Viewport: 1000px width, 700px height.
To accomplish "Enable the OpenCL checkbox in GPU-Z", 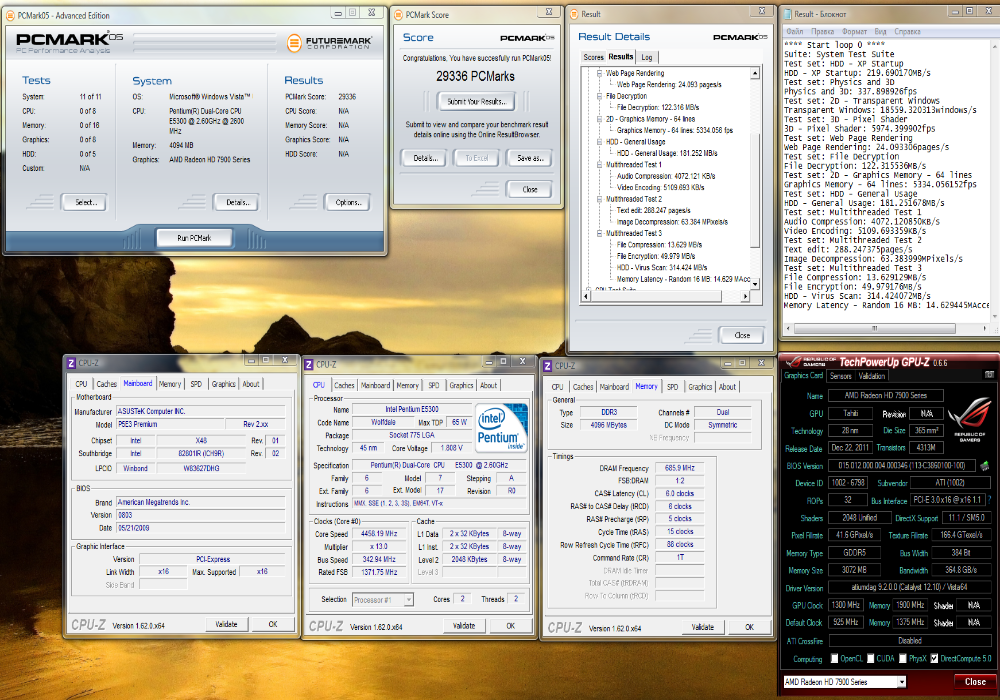I will click(834, 659).
